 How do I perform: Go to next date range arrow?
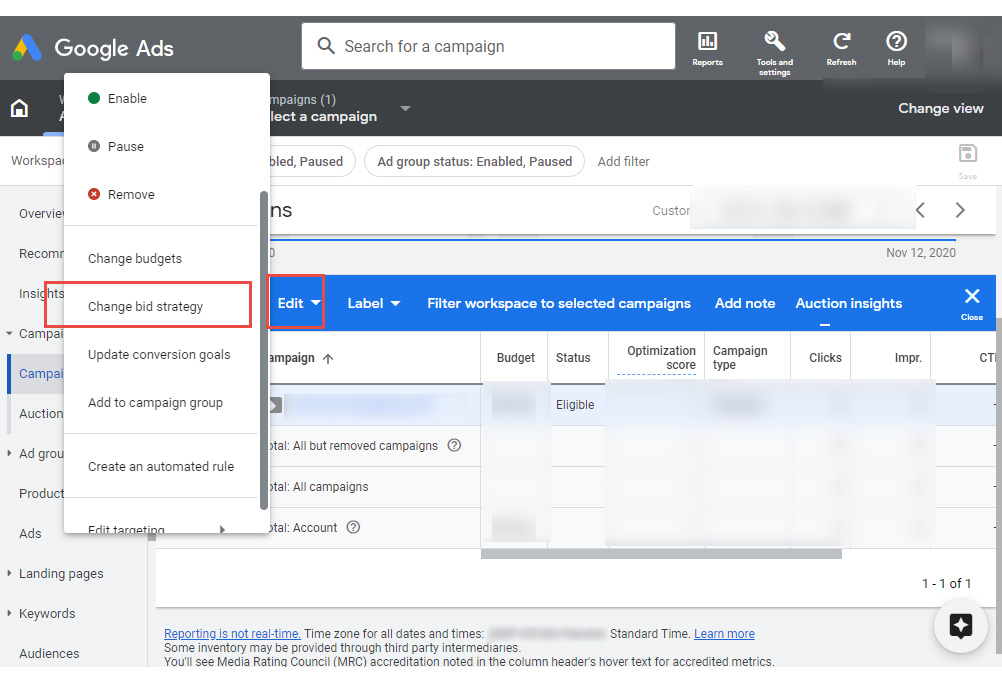[x=960, y=210]
